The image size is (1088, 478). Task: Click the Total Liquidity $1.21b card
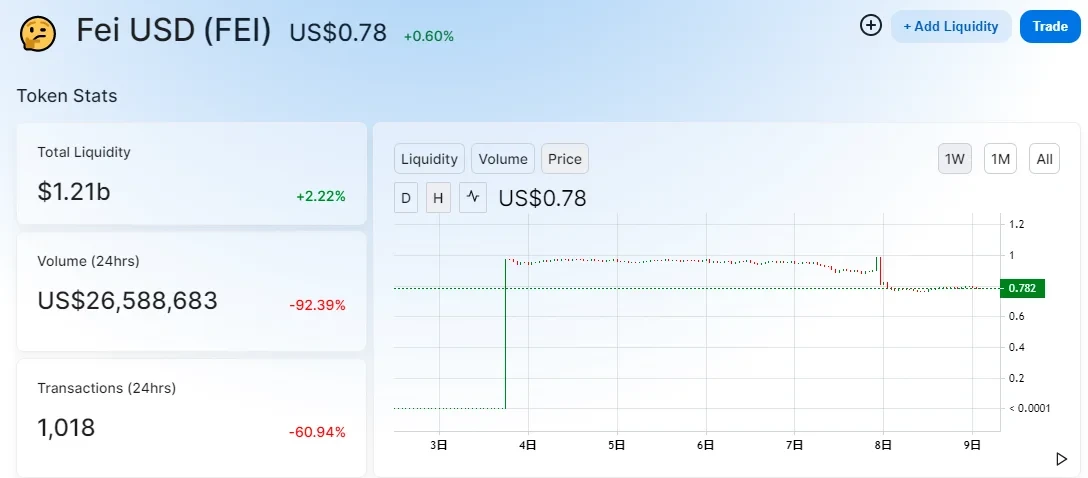pyautogui.click(x=191, y=174)
